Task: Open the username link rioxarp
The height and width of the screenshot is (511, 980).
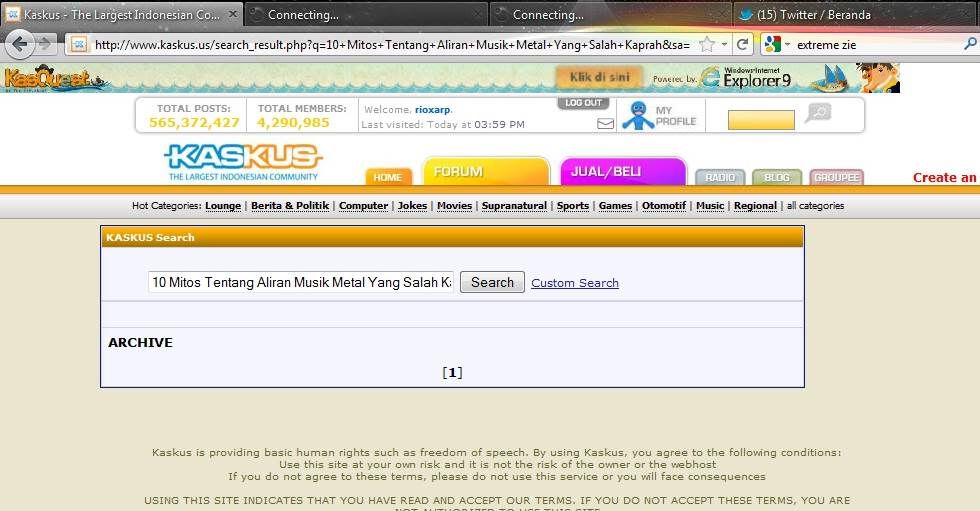Action: (x=432, y=109)
